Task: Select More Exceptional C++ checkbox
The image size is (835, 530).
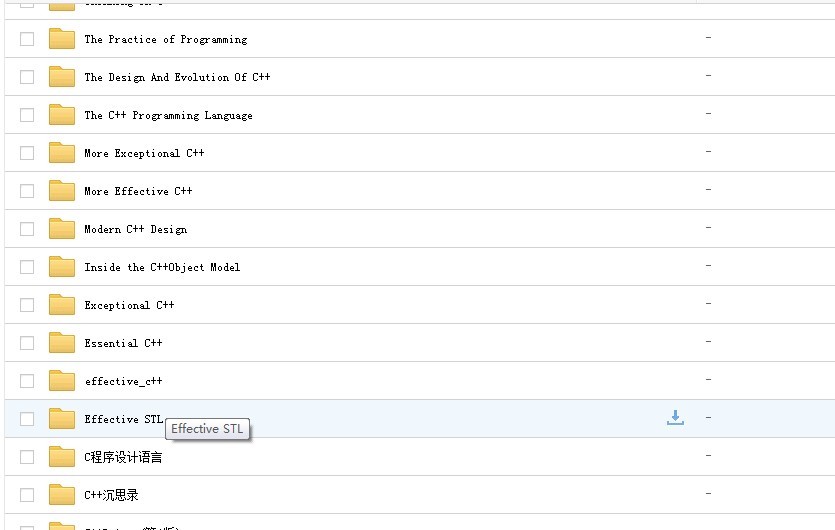Action: [x=27, y=153]
